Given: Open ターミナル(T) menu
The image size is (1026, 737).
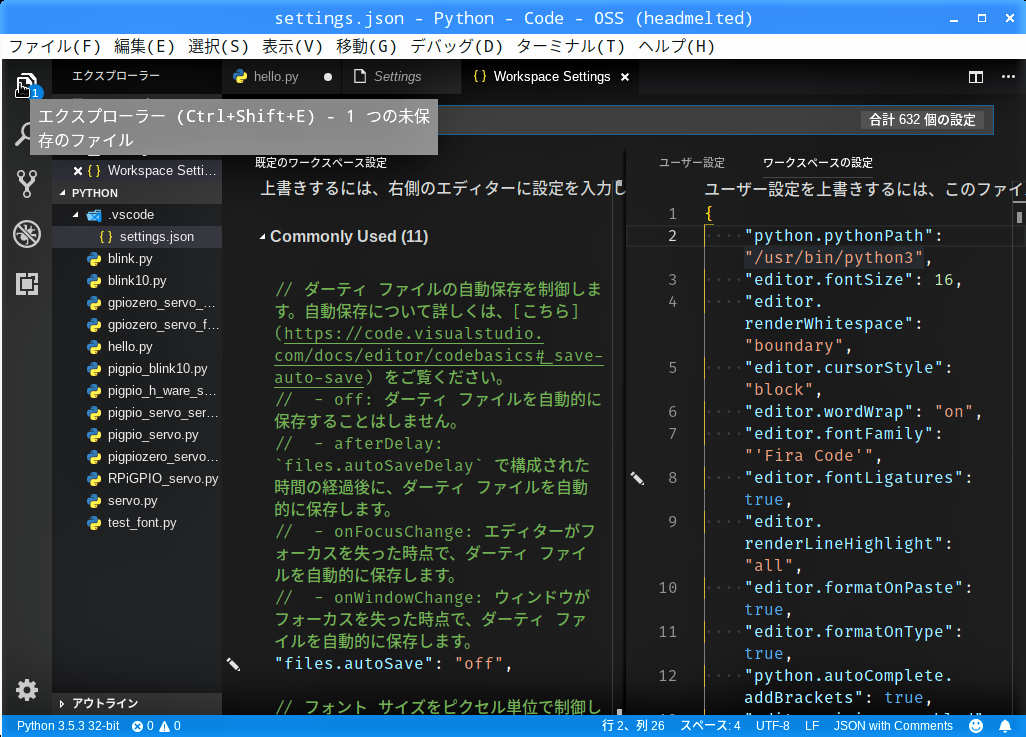Looking at the screenshot, I should pos(571,46).
